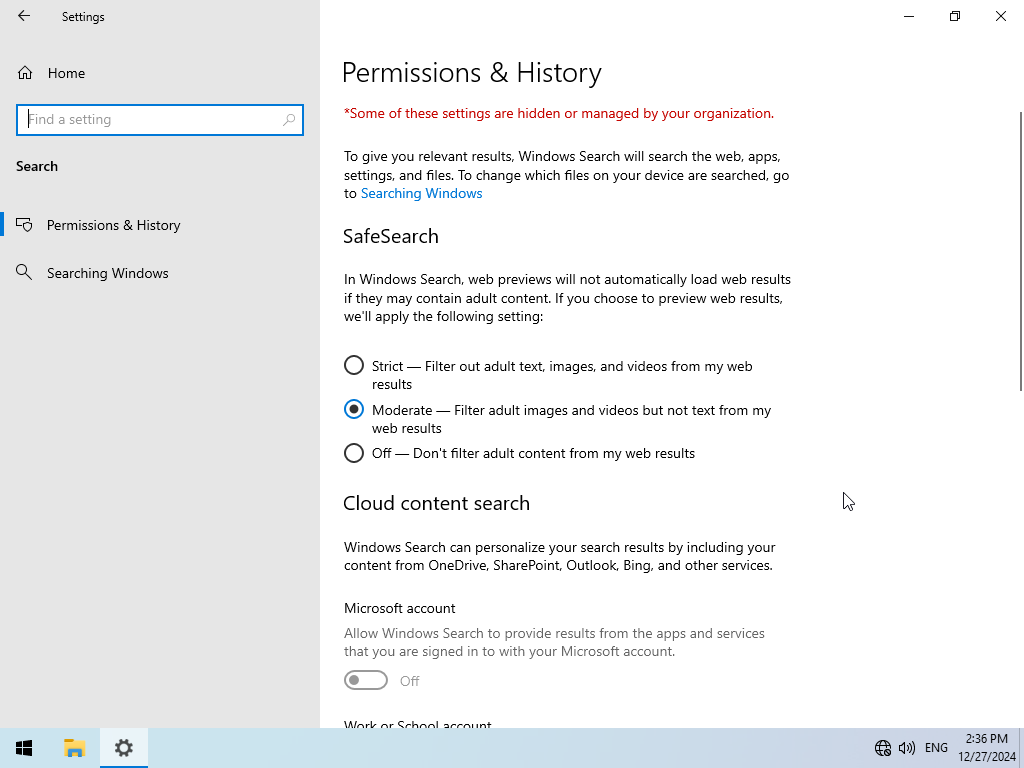This screenshot has width=1024, height=768.
Task: Click the Searching Windows magnifier icon
Action: [x=24, y=272]
